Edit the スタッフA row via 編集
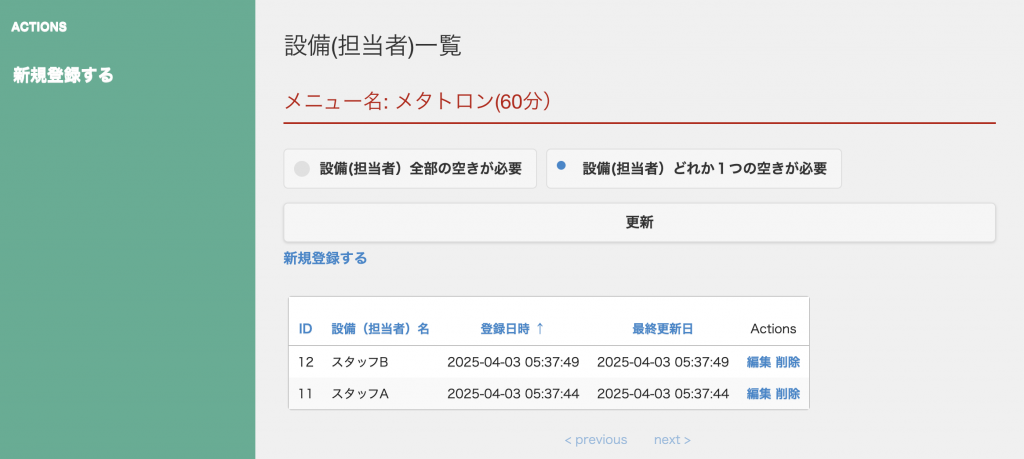The width and height of the screenshot is (1024, 459). (x=758, y=394)
